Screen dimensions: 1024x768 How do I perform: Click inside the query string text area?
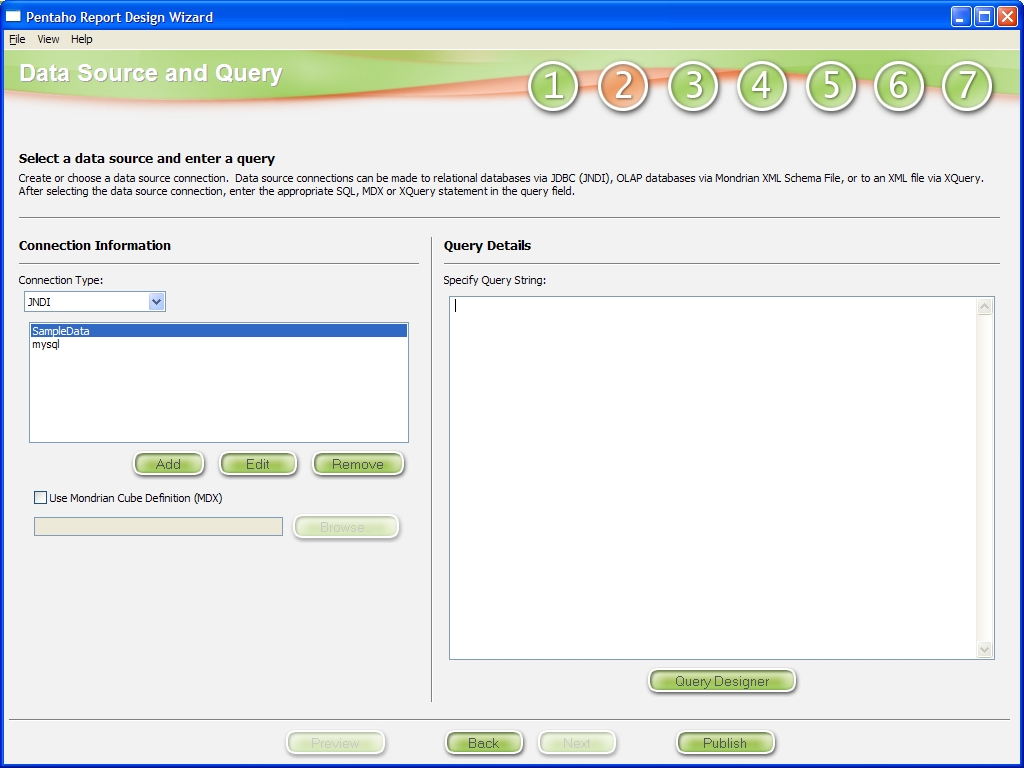point(713,478)
